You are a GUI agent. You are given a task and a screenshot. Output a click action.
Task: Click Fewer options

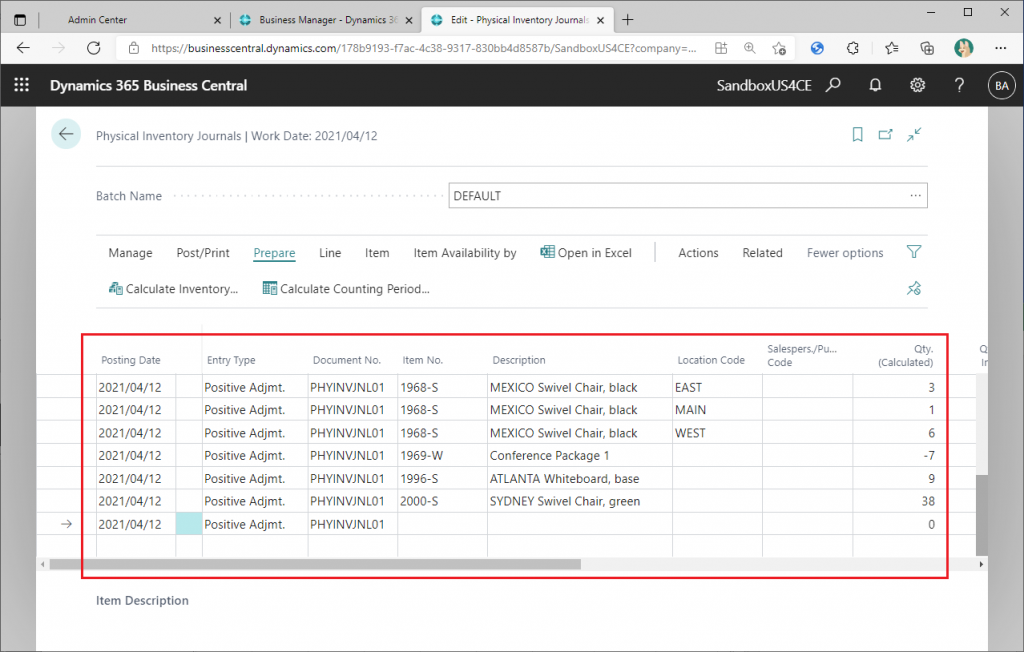[x=845, y=253]
